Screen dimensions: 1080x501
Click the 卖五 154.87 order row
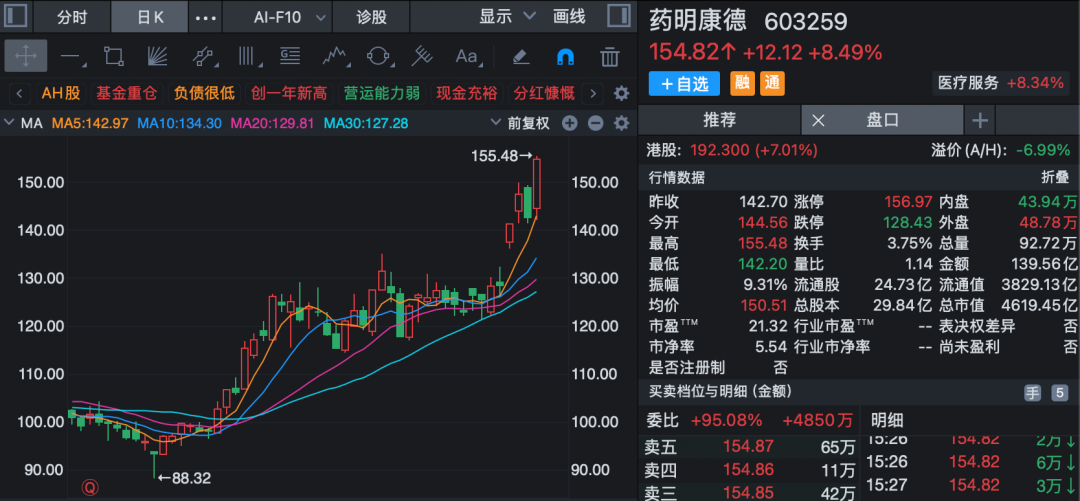[749, 447]
